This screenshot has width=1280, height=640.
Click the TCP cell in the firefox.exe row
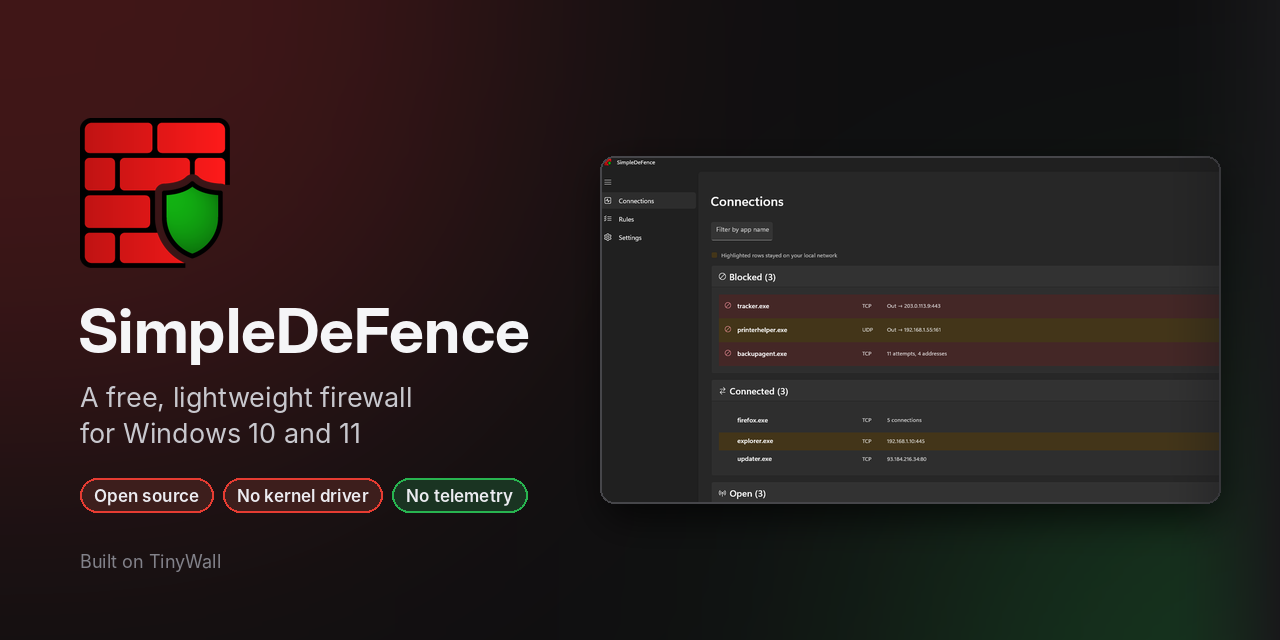tap(867, 420)
